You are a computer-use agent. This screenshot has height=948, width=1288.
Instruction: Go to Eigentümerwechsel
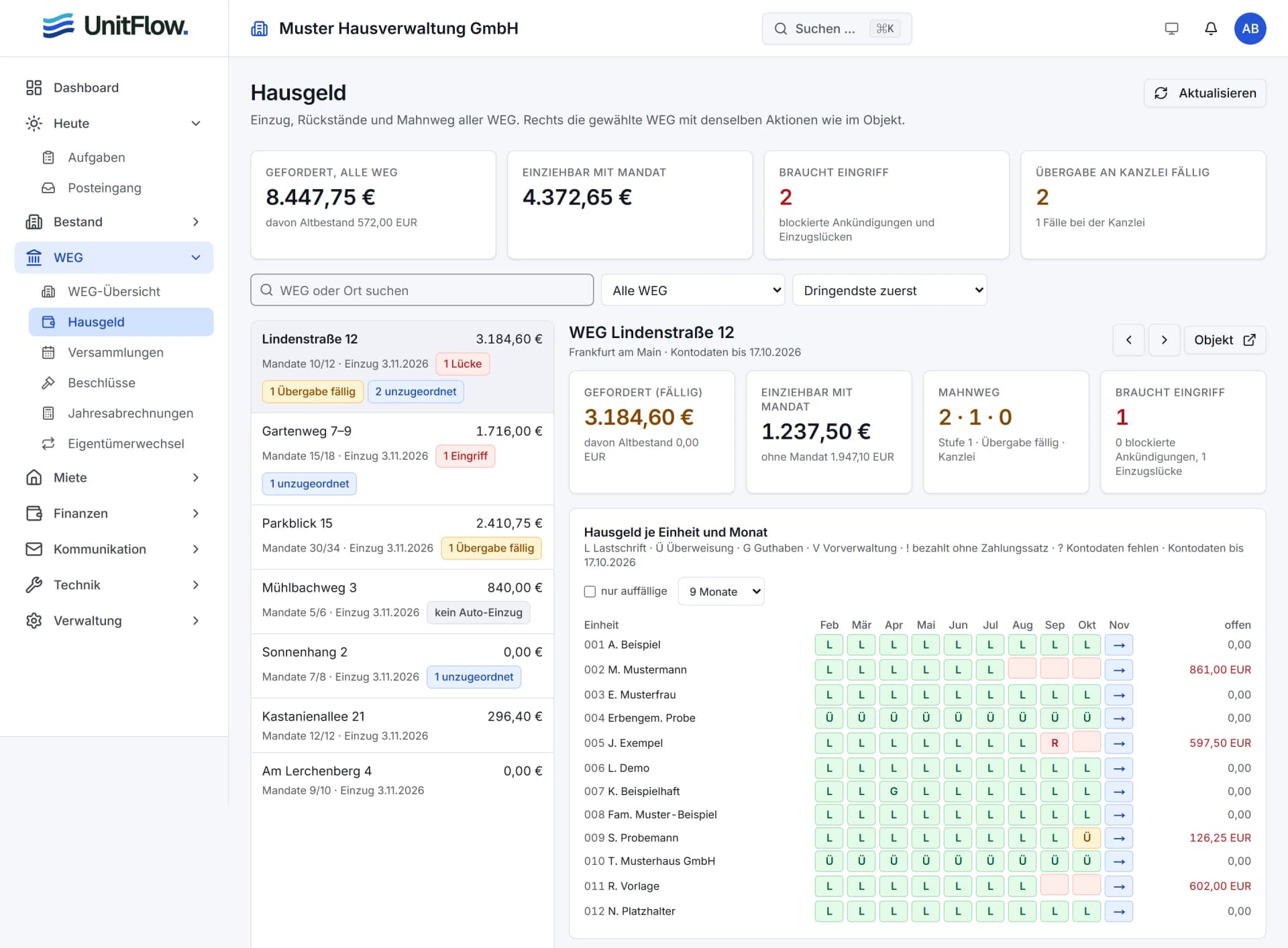click(121, 444)
